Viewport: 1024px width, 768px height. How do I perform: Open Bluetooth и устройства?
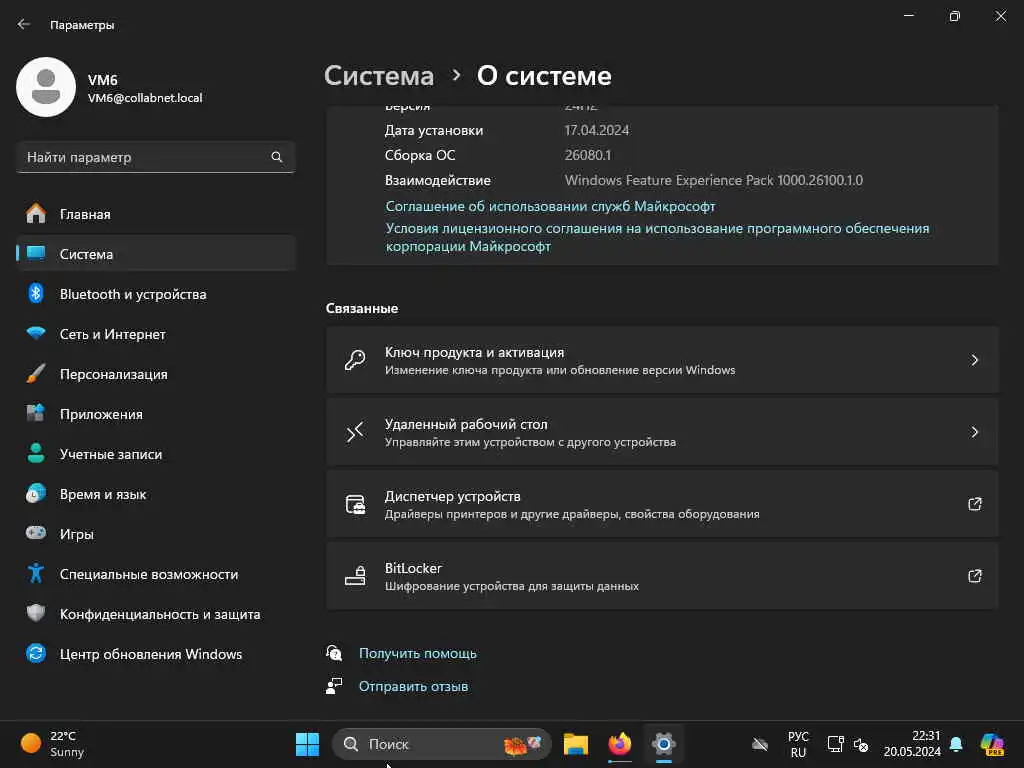[x=155, y=294]
